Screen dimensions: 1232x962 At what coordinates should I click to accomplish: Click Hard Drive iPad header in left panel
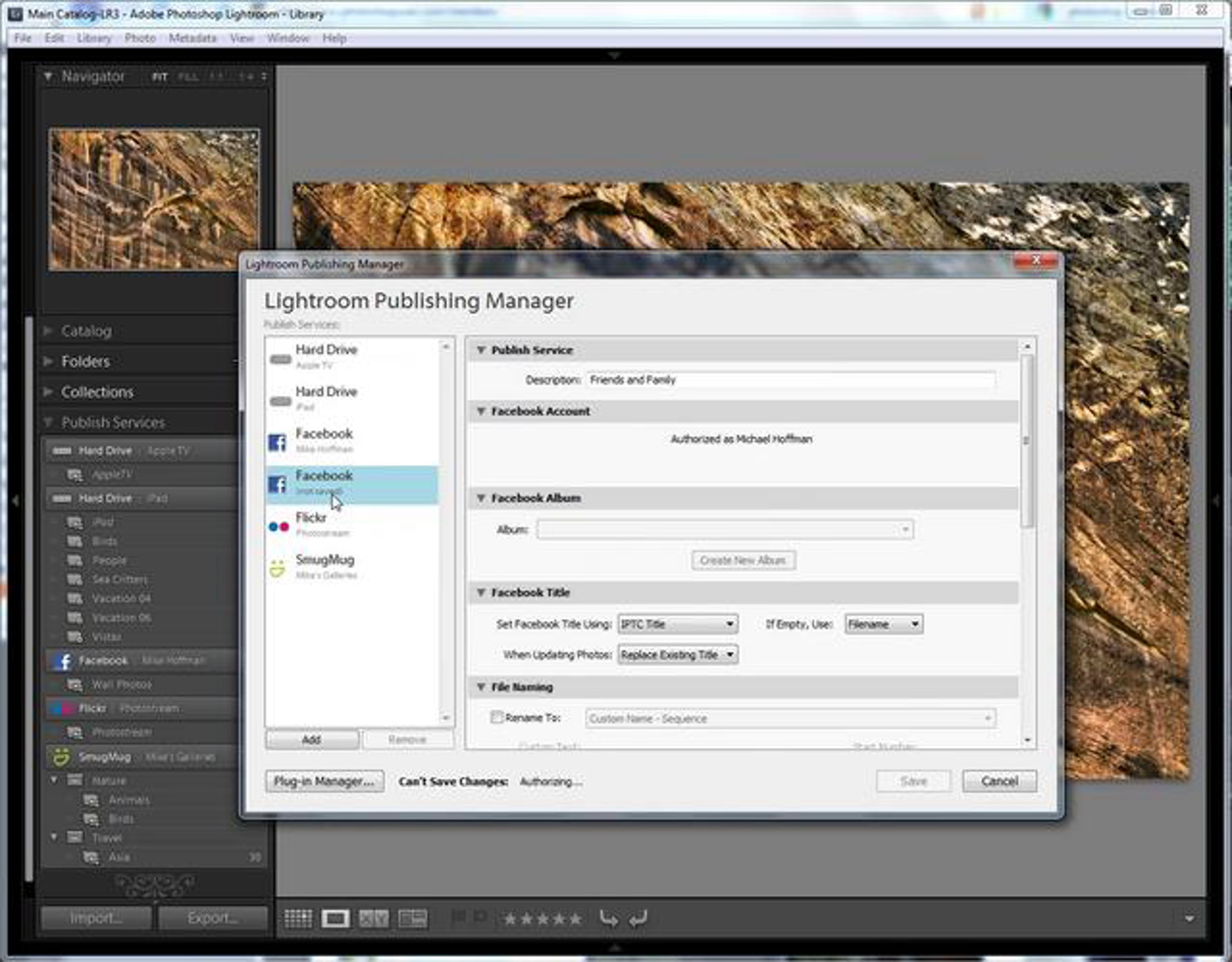(x=141, y=499)
